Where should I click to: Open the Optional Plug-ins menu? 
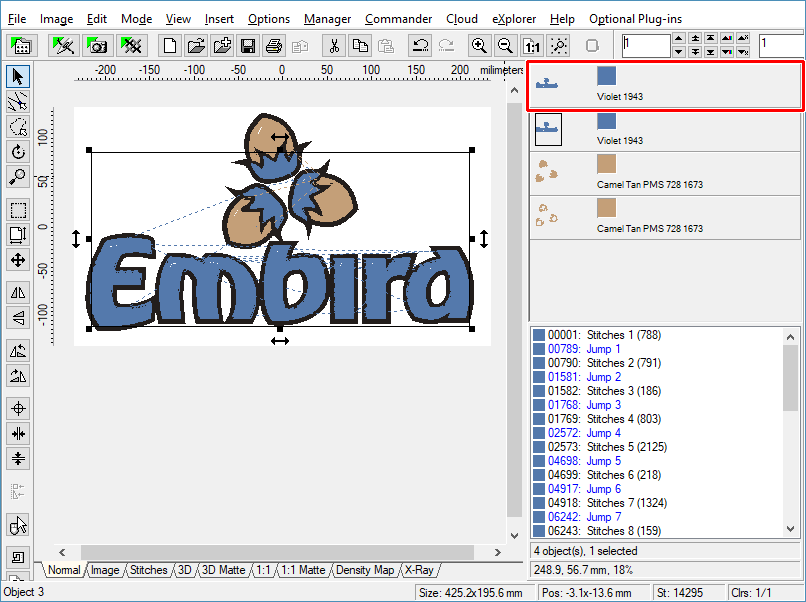(635, 19)
